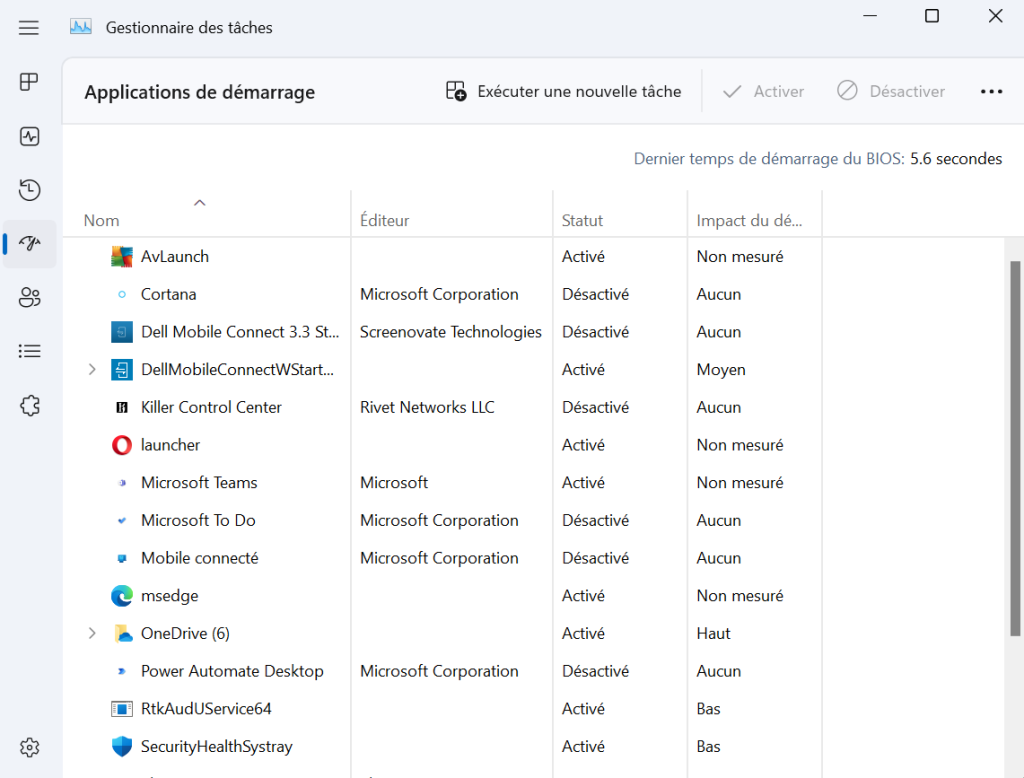Click the Moyen impact cell

click(x=721, y=370)
